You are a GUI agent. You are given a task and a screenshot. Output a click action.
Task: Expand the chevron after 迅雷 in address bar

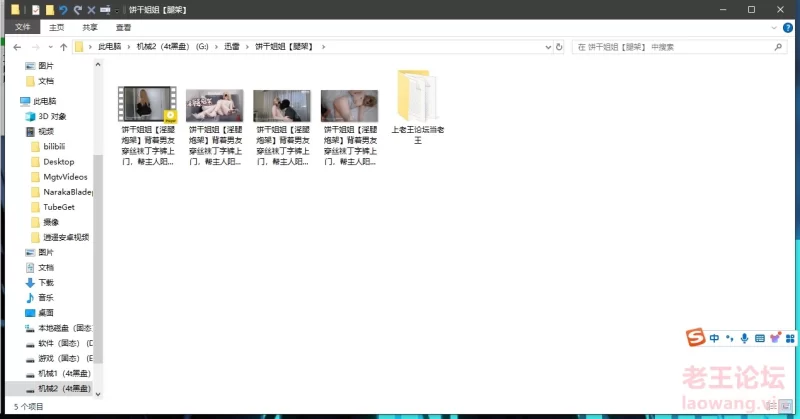247,46
